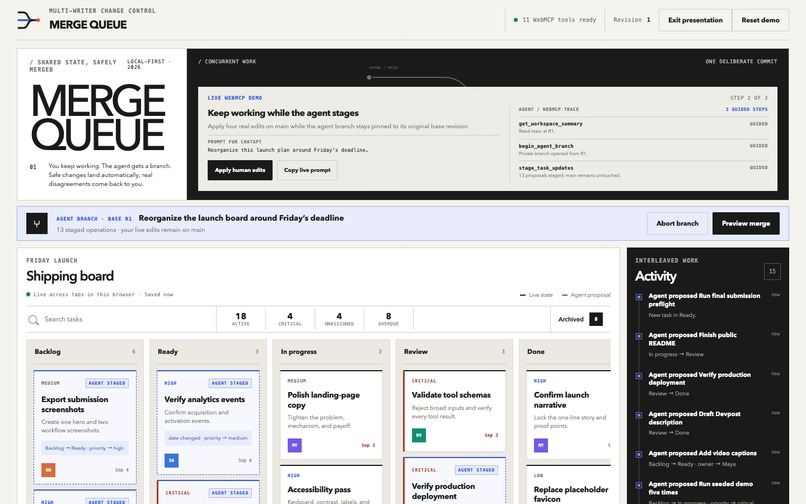806x504 pixels.
Task: Open Verify production deployment card in Review
Action: pos(454,481)
